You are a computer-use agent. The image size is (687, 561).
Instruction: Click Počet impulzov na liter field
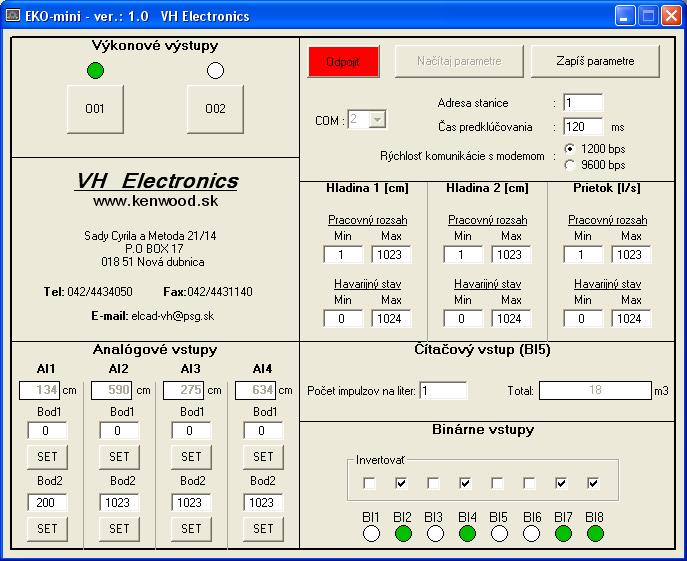[x=443, y=391]
